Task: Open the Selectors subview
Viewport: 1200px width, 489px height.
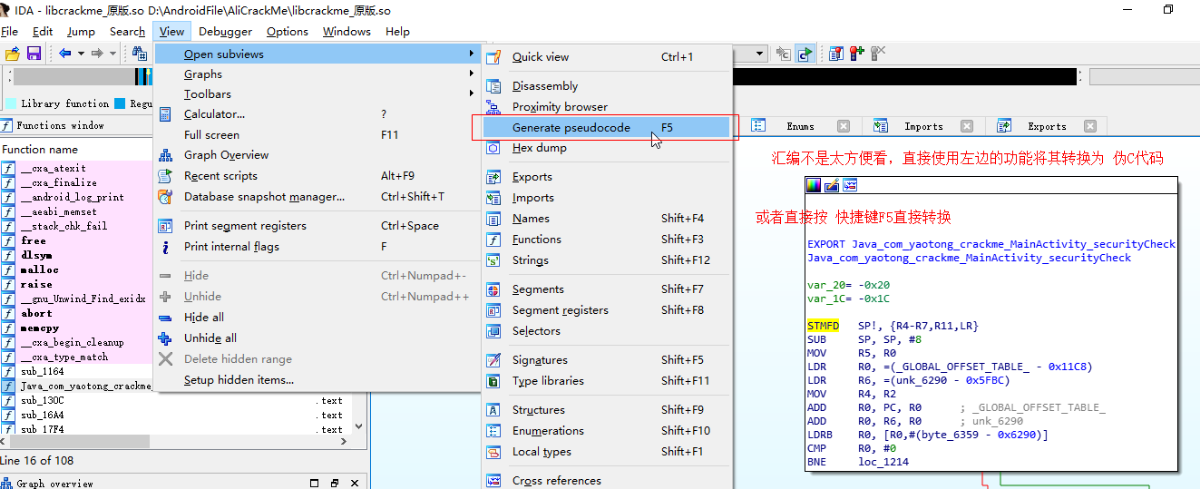Action: [606, 331]
